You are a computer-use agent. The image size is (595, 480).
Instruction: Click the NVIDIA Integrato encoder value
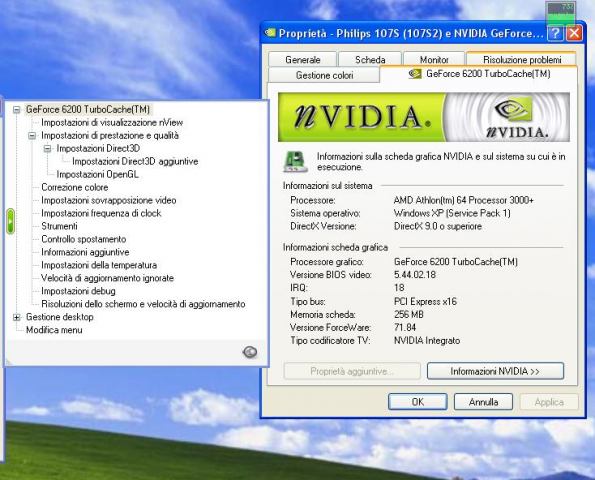427,340
